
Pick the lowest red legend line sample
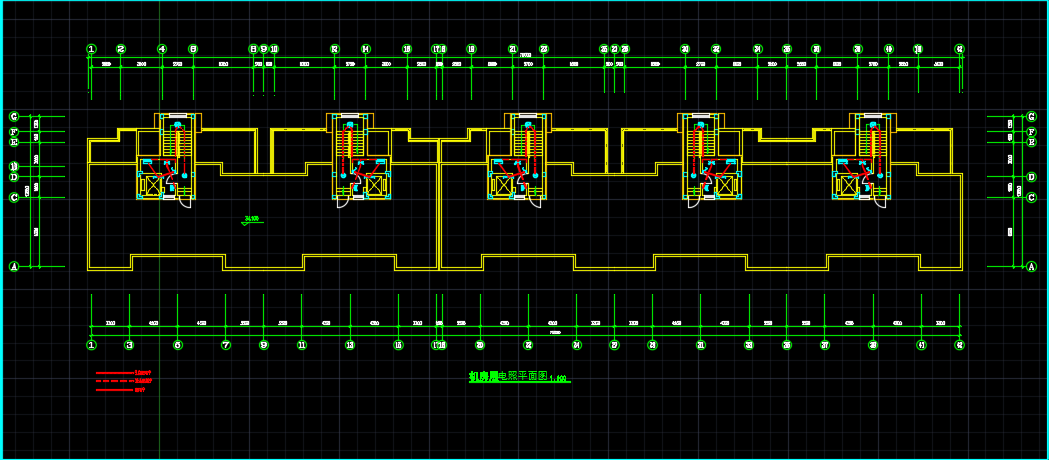click(114, 389)
